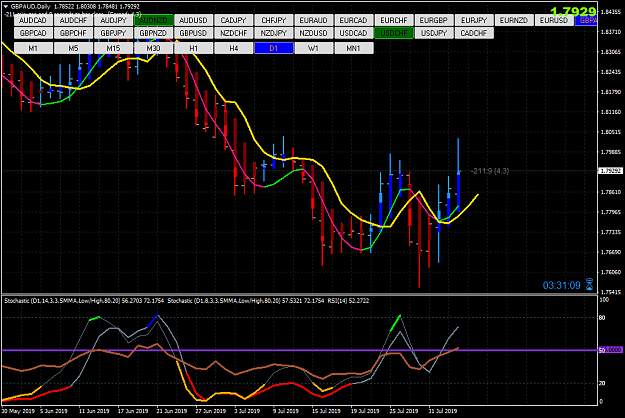Switch to H4 timeframe
The width and height of the screenshot is (625, 418).
(x=234, y=48)
